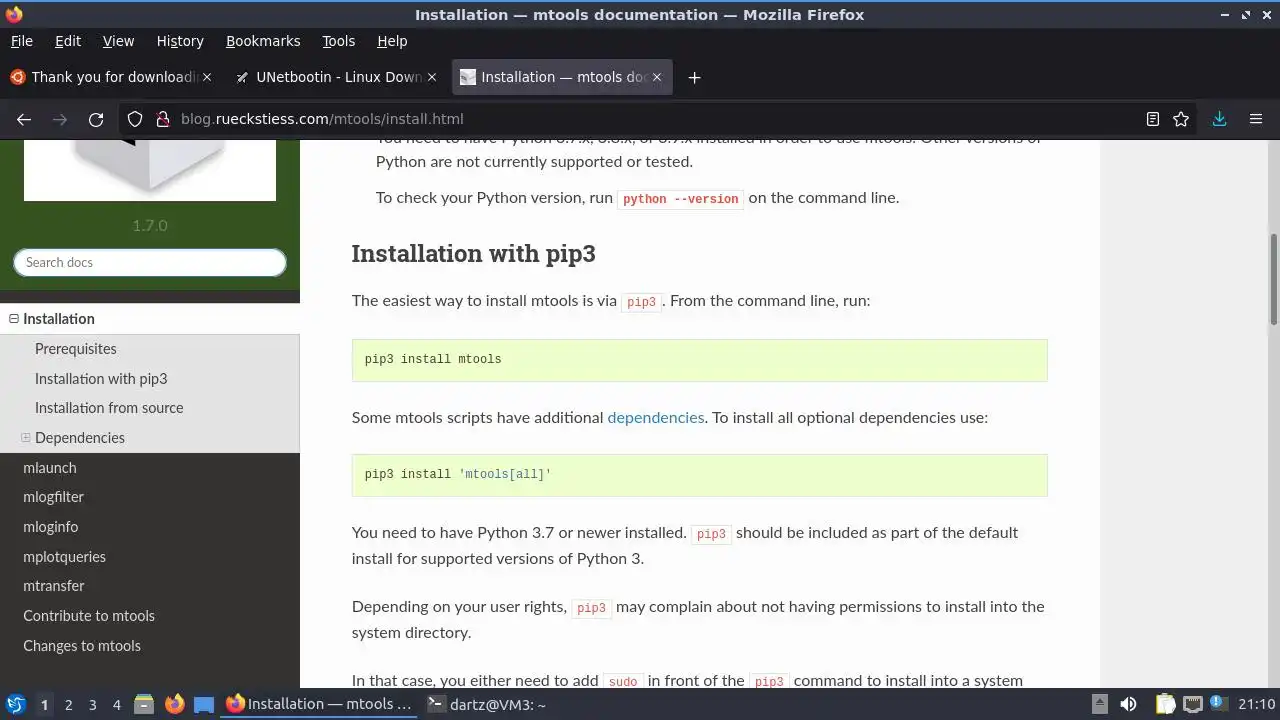Screen dimensions: 1280x720
Task: Open the mlaunch documentation page
Action: tap(50, 468)
